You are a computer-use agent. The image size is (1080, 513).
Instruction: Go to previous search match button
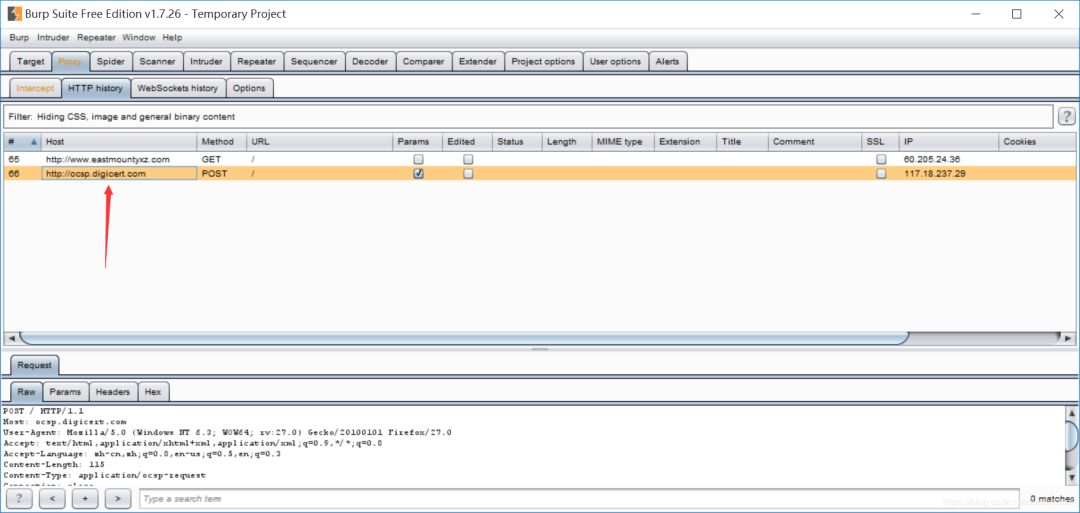tap(52, 499)
